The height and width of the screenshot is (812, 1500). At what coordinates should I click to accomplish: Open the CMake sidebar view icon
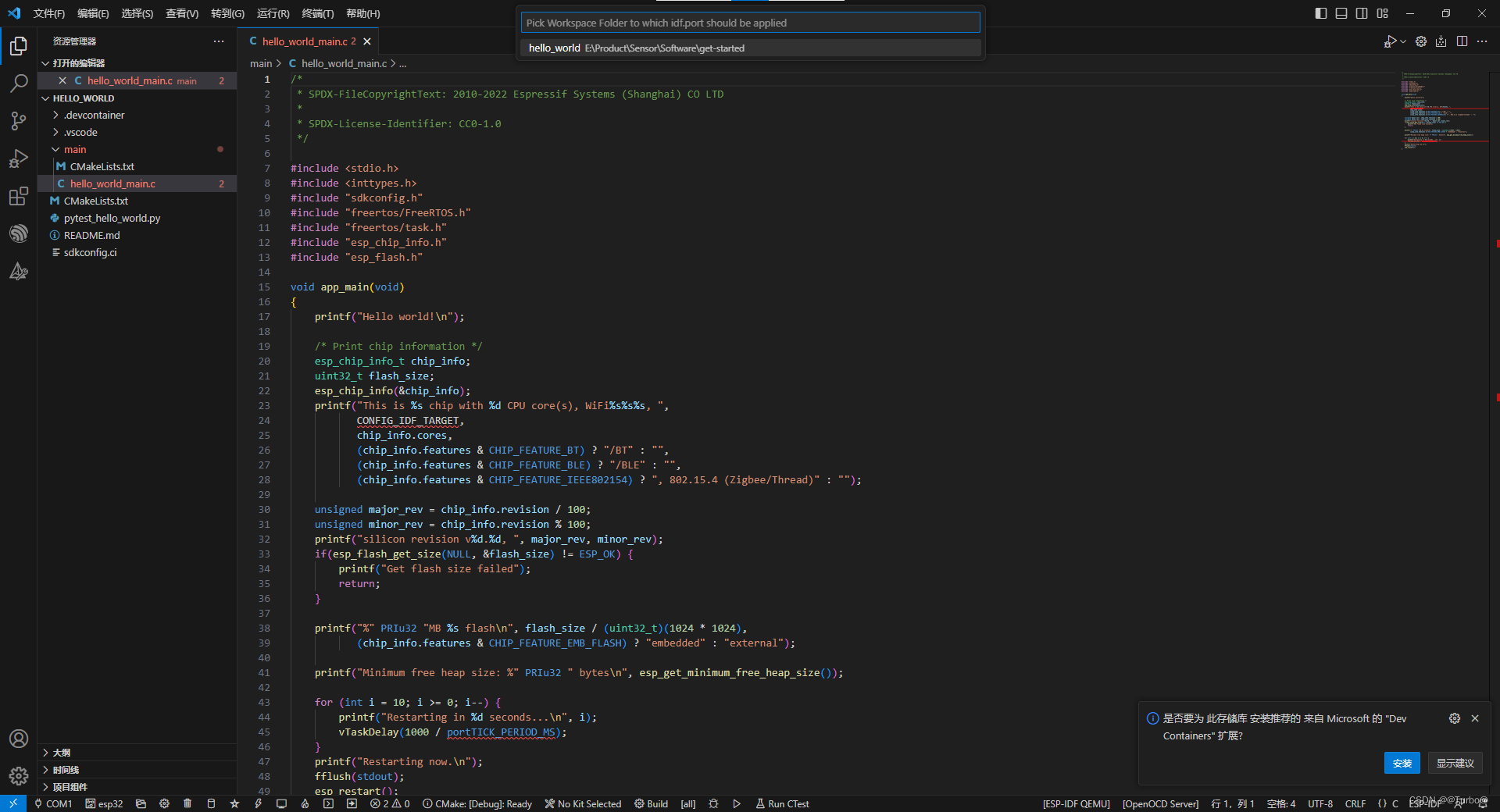click(x=19, y=271)
